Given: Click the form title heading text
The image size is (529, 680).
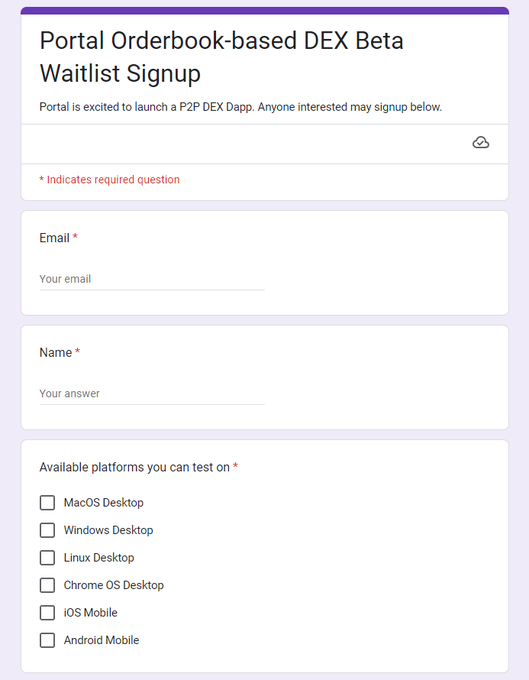Looking at the screenshot, I should (x=222, y=57).
